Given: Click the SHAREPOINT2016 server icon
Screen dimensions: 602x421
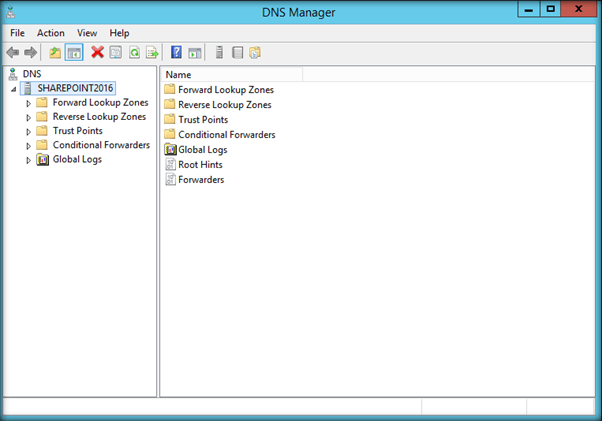Looking at the screenshot, I should 28,88.
